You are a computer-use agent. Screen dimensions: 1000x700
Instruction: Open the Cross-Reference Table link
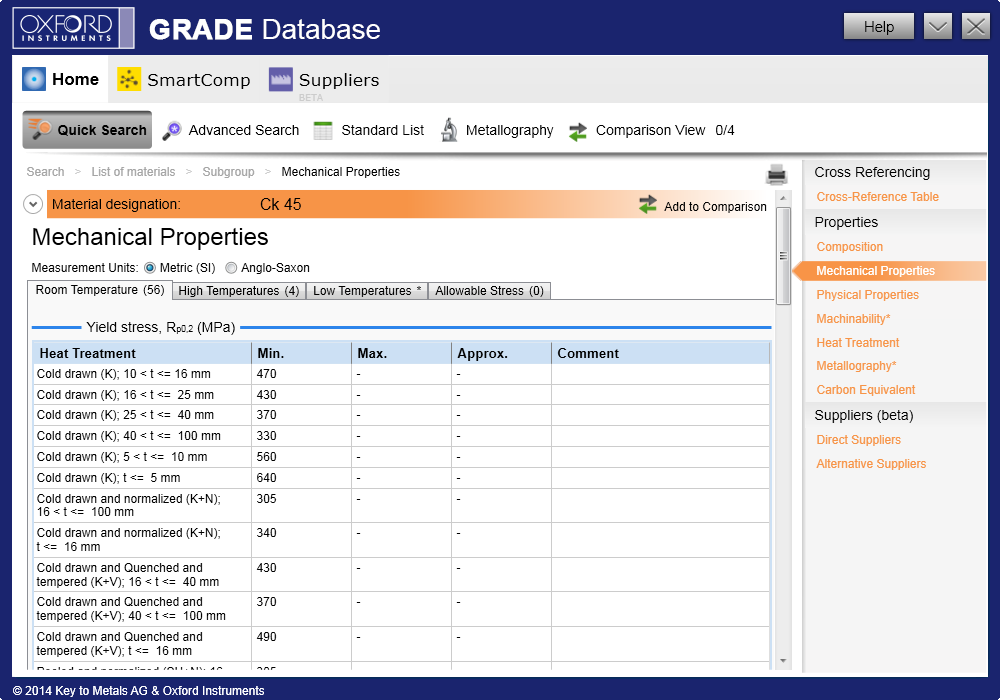click(877, 196)
